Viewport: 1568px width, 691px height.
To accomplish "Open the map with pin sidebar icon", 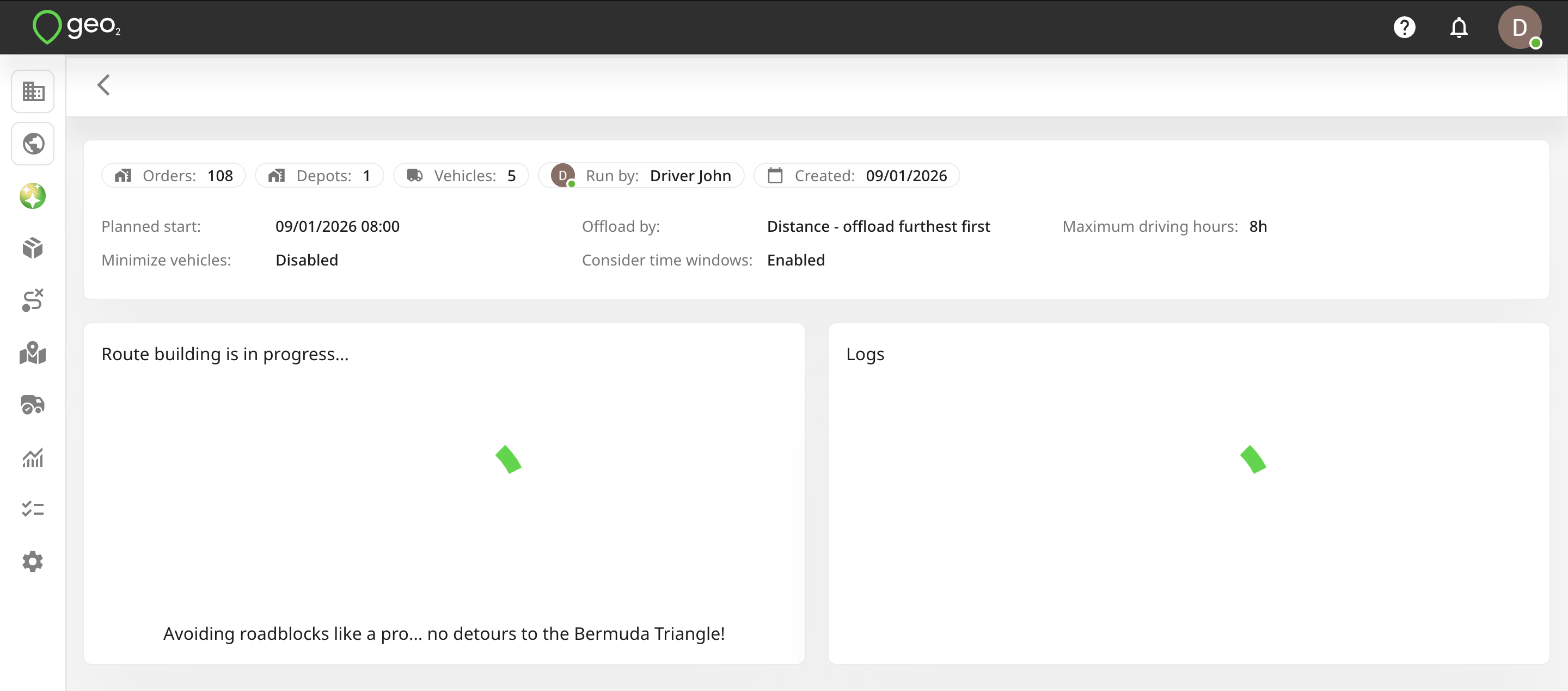I will pos(33,353).
